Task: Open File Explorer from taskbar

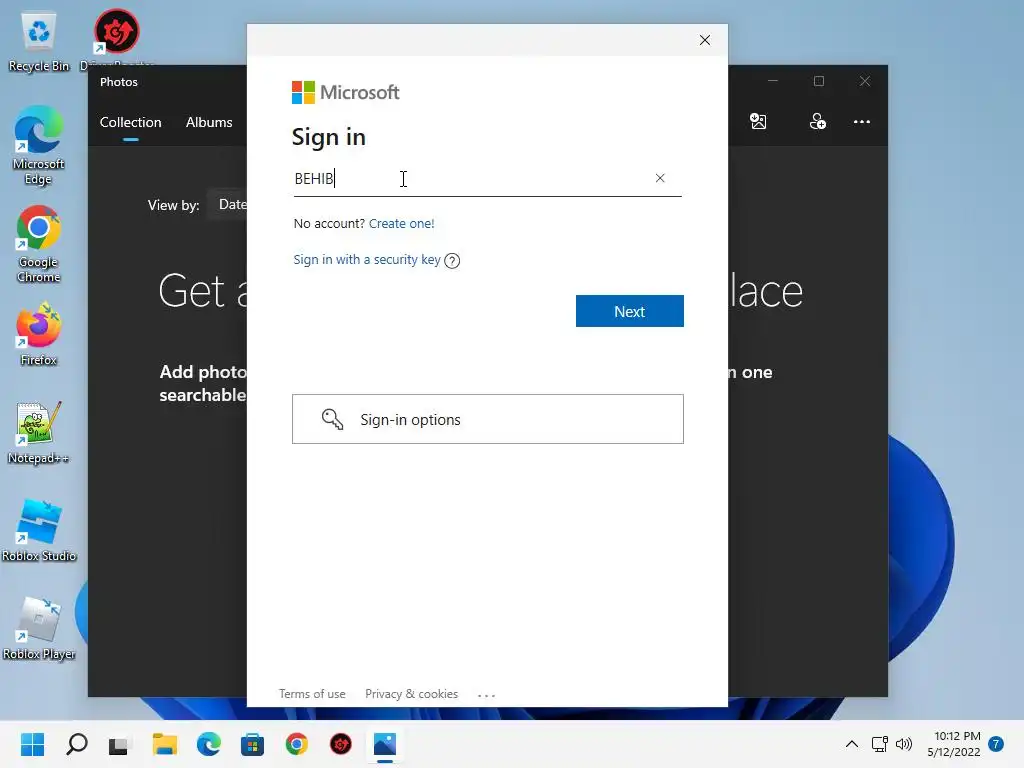Action: point(165,744)
